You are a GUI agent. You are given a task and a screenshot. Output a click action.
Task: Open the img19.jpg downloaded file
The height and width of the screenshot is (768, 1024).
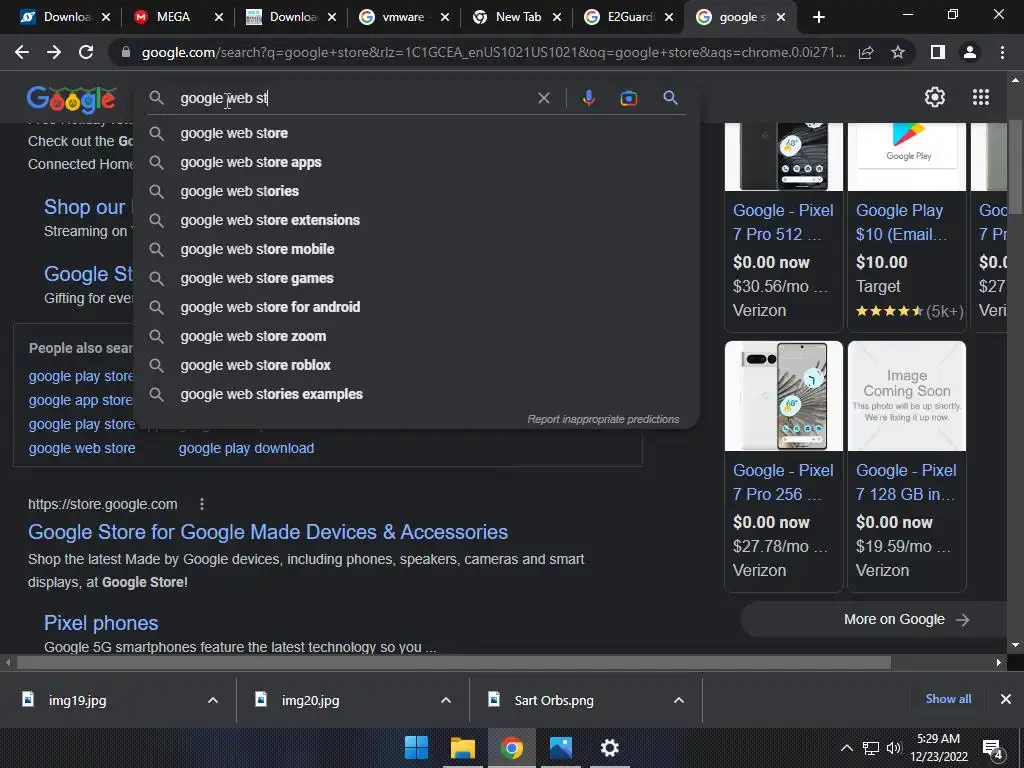pos(77,700)
